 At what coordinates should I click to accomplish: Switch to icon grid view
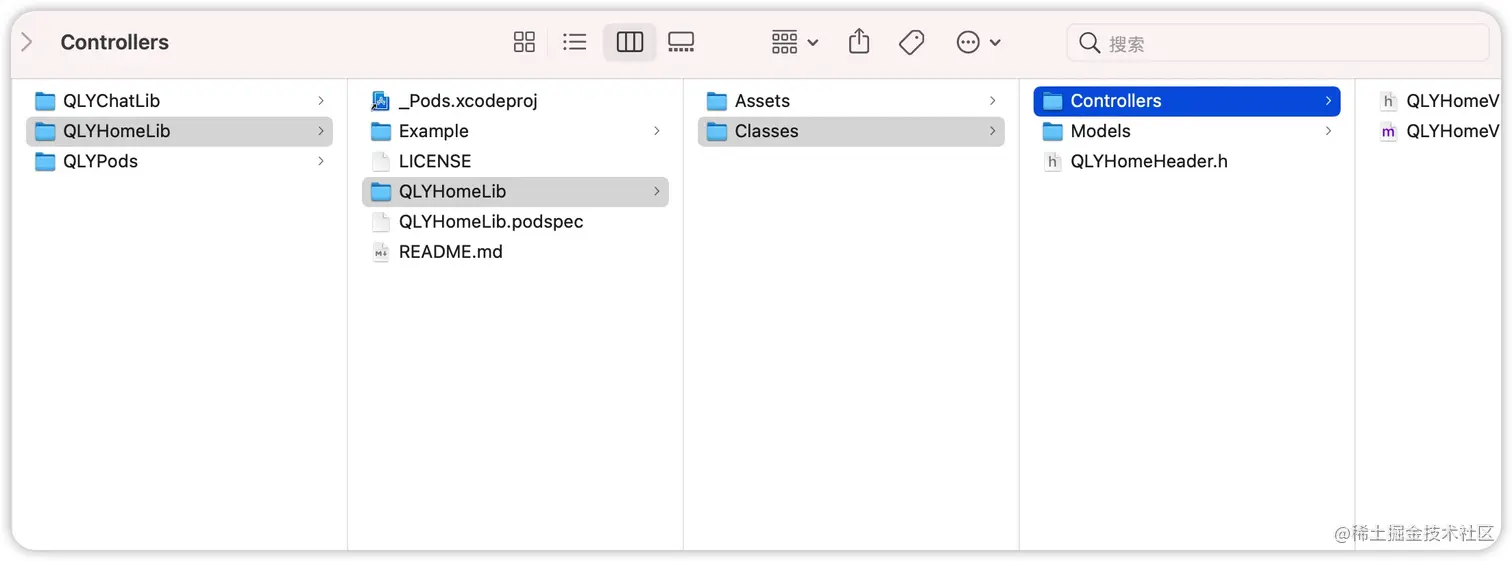click(524, 42)
